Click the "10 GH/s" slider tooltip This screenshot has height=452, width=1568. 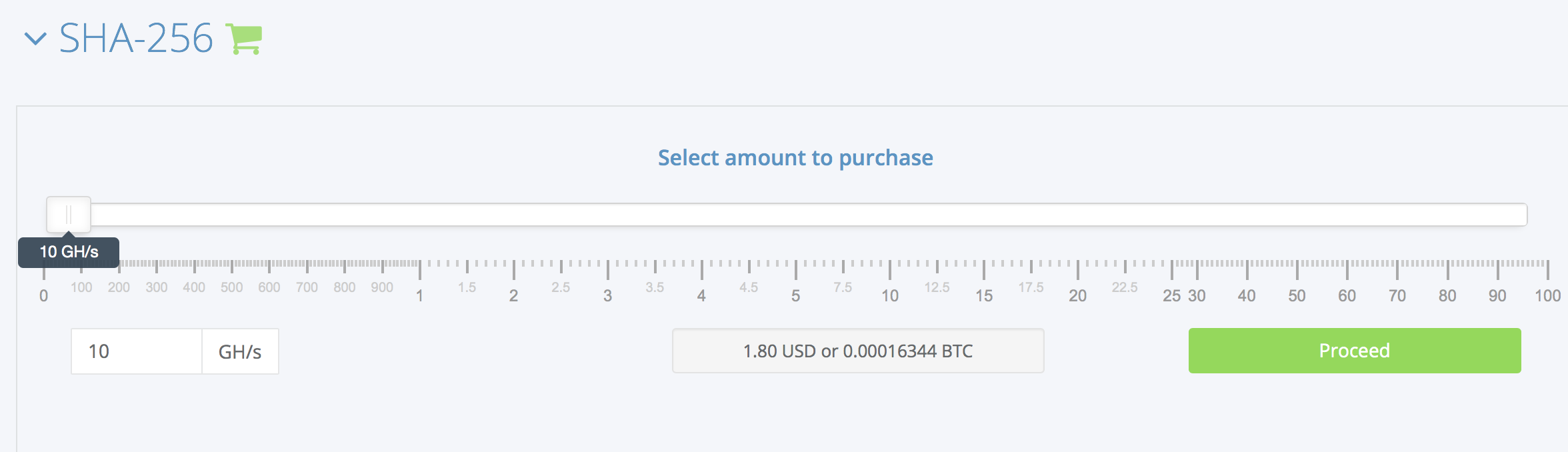tap(69, 252)
